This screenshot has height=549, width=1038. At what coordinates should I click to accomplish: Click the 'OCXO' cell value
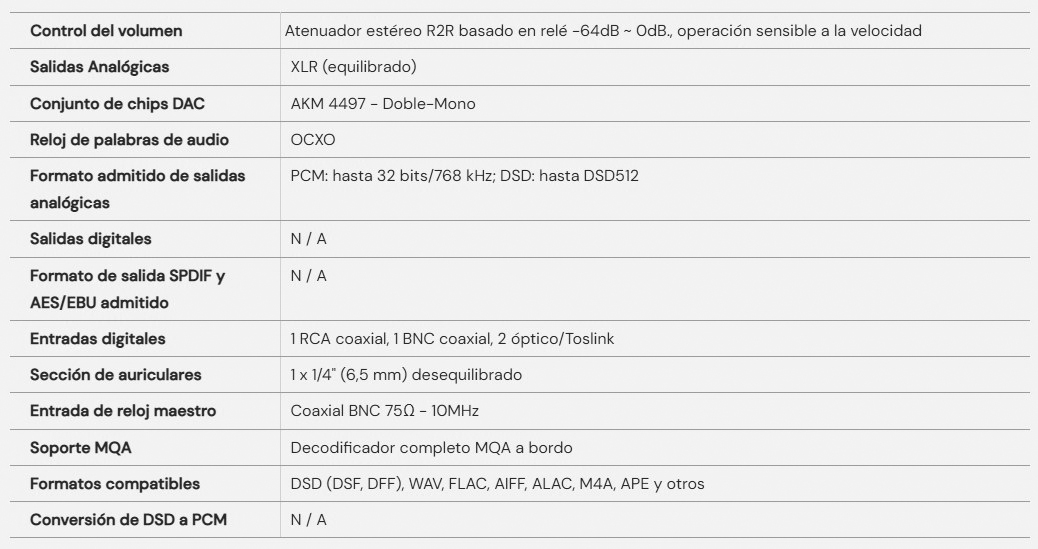[312, 140]
